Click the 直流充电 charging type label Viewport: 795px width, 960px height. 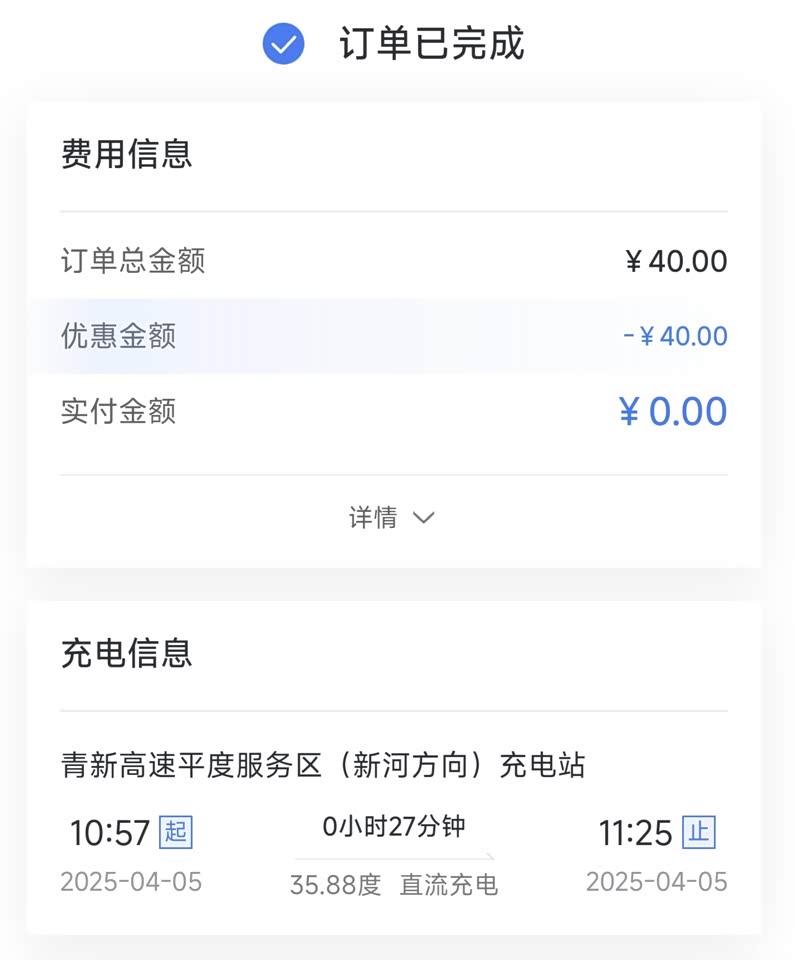pyautogui.click(x=449, y=885)
